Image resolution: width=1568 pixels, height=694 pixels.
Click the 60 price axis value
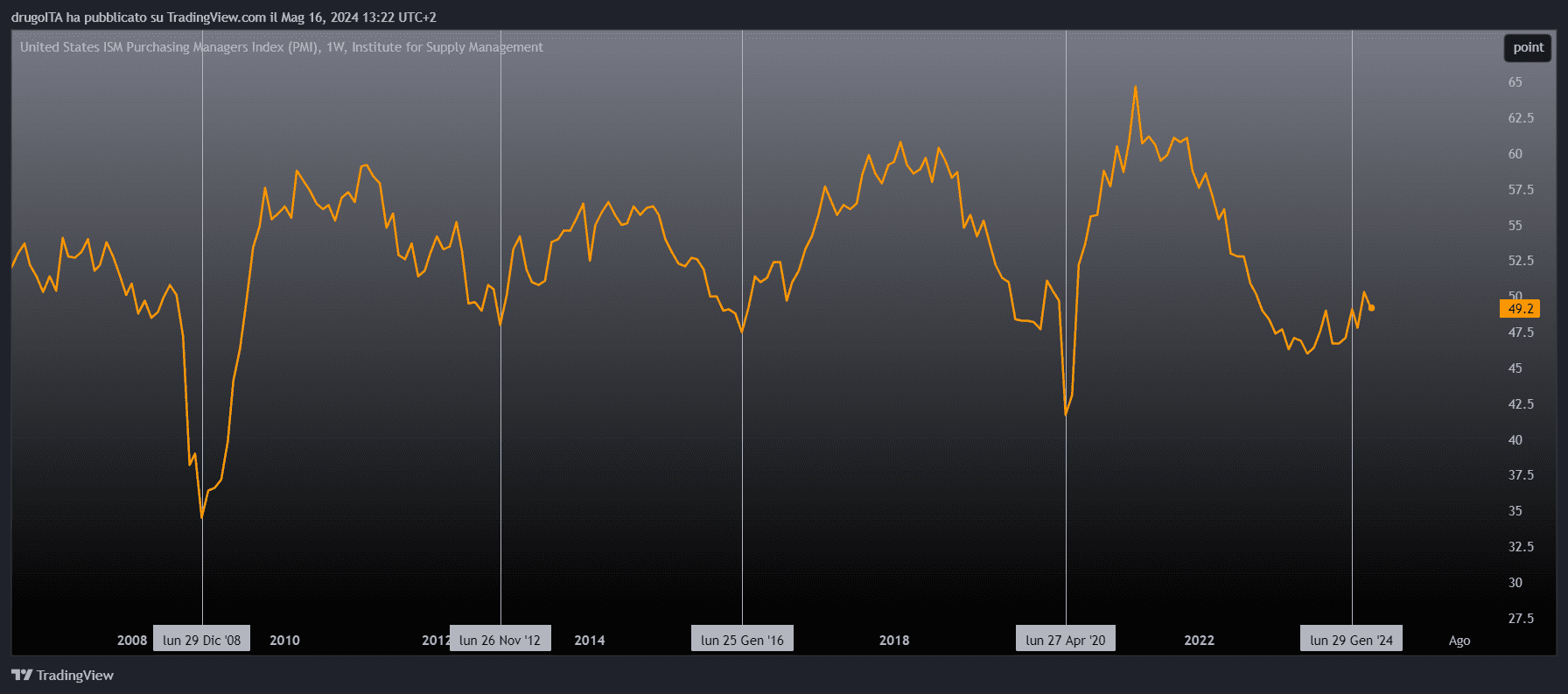1515,154
